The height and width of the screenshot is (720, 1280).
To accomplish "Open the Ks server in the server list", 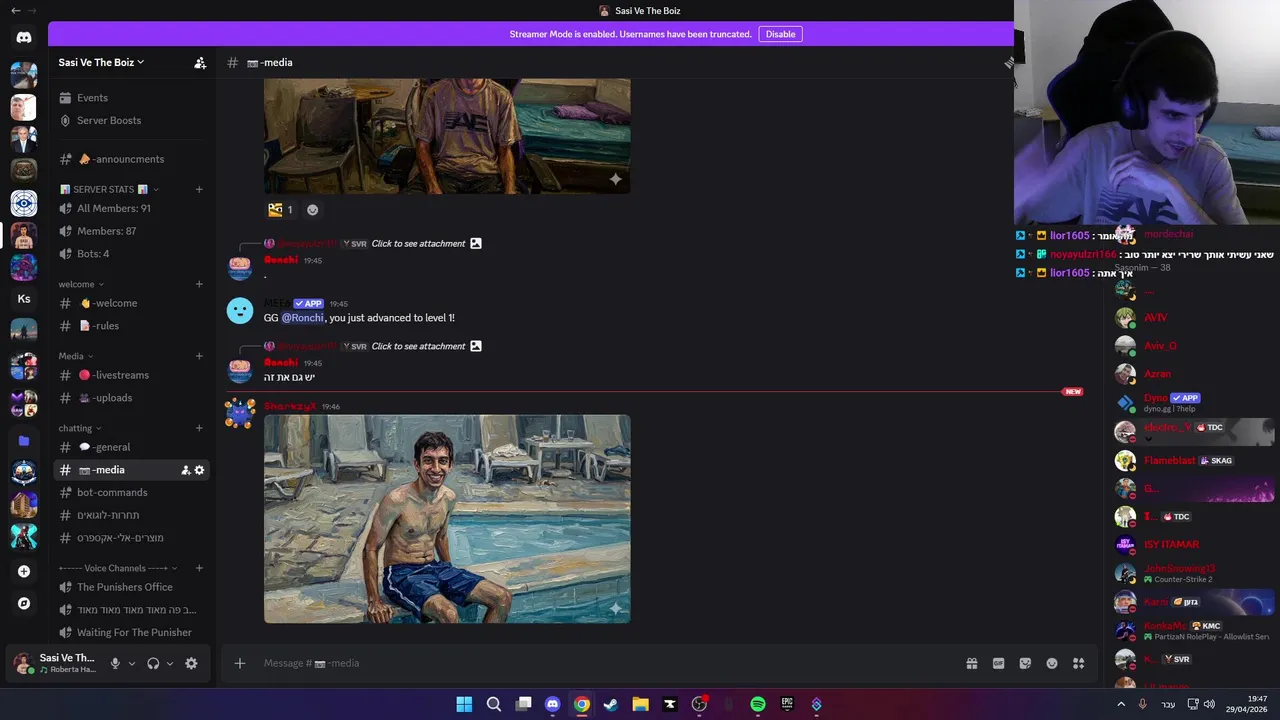I will (24, 299).
